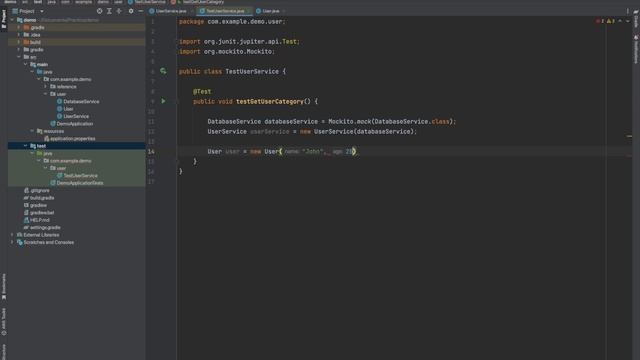Collapse the src folder
Image resolution: width=640 pixels, height=360 pixels.
point(19,57)
